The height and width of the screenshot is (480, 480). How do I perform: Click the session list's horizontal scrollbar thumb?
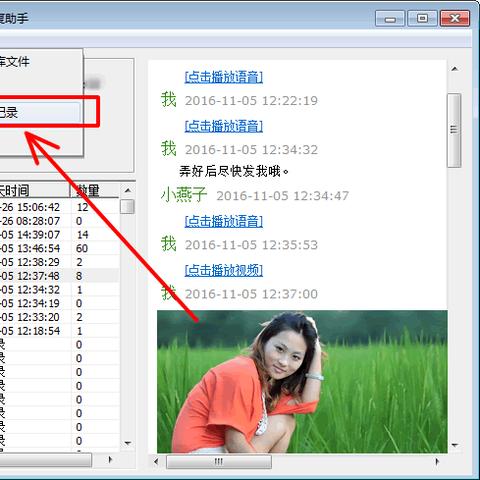46,460
